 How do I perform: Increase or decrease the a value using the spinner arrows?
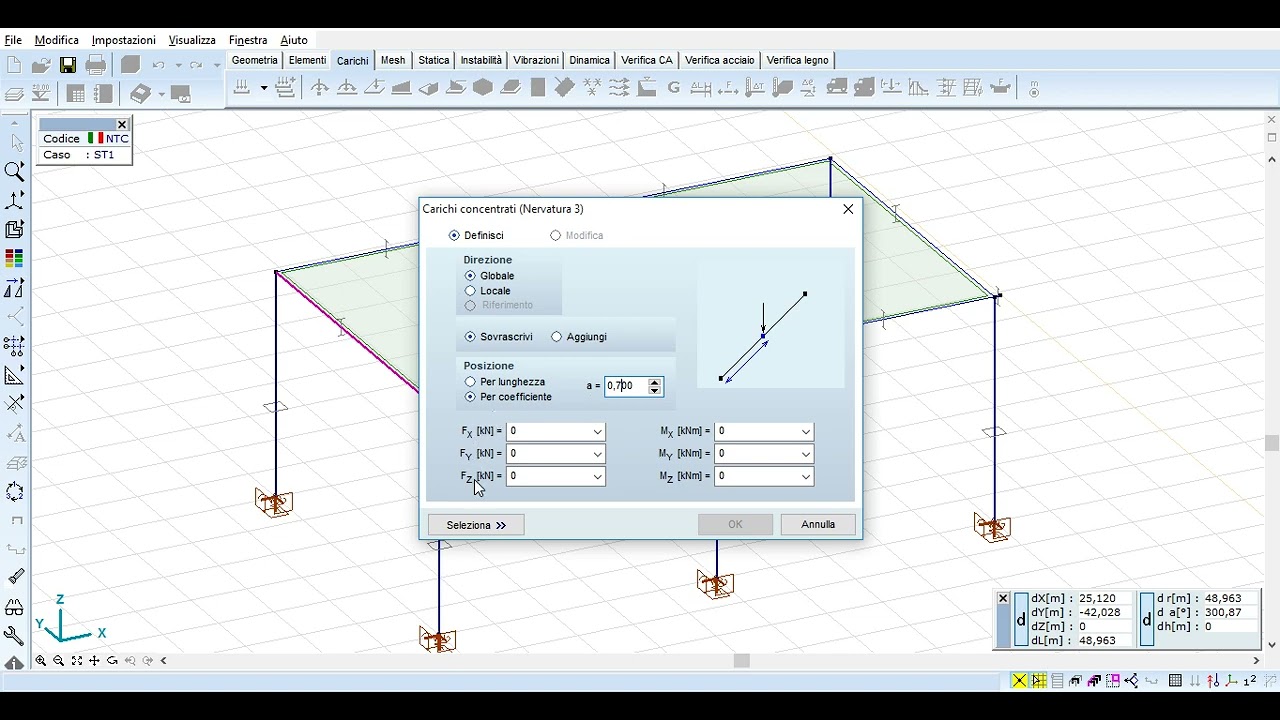point(655,386)
